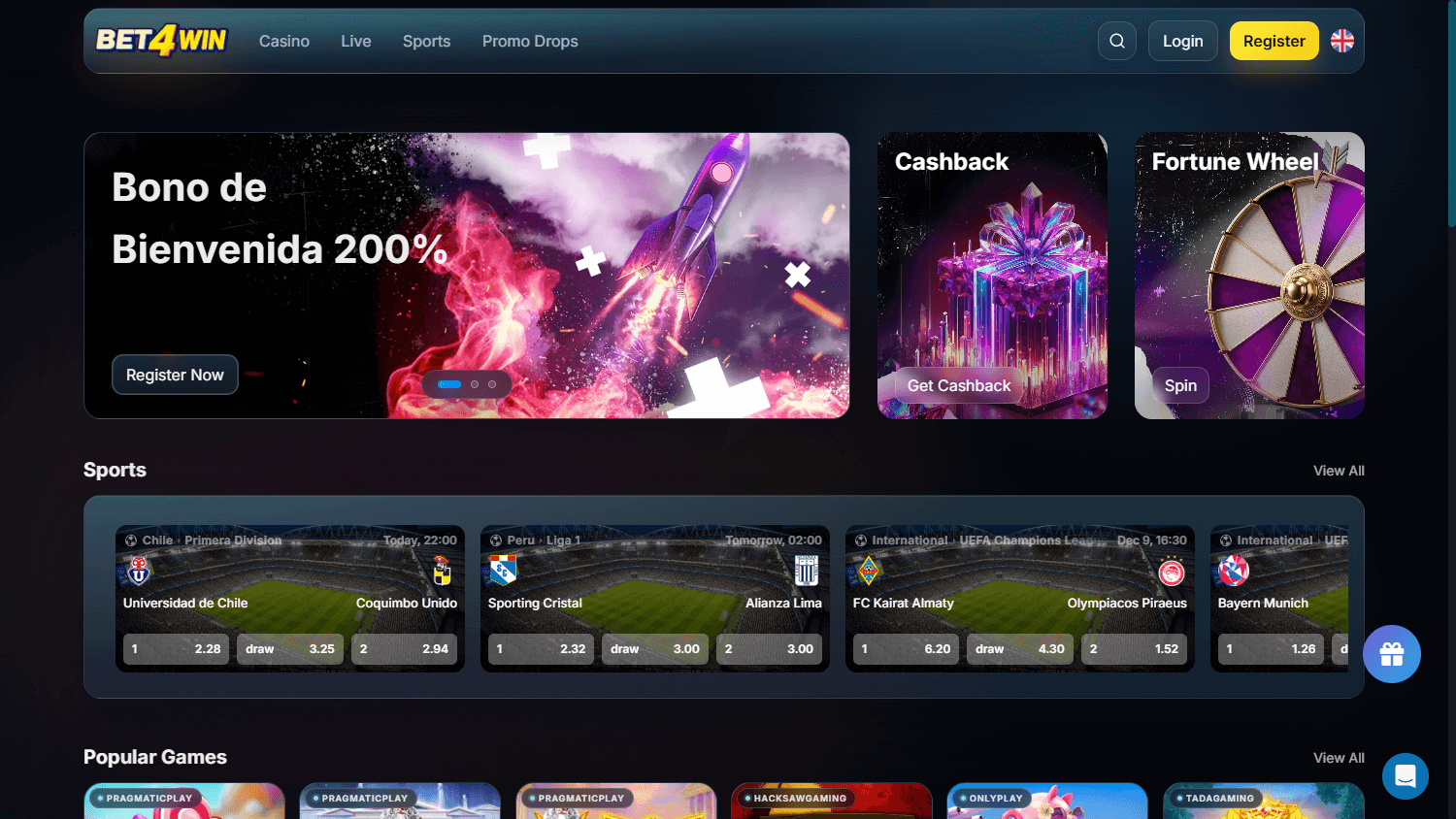The image size is (1456, 819).
Task: Select draw odds 3.25 for the Chile match
Action: click(290, 648)
